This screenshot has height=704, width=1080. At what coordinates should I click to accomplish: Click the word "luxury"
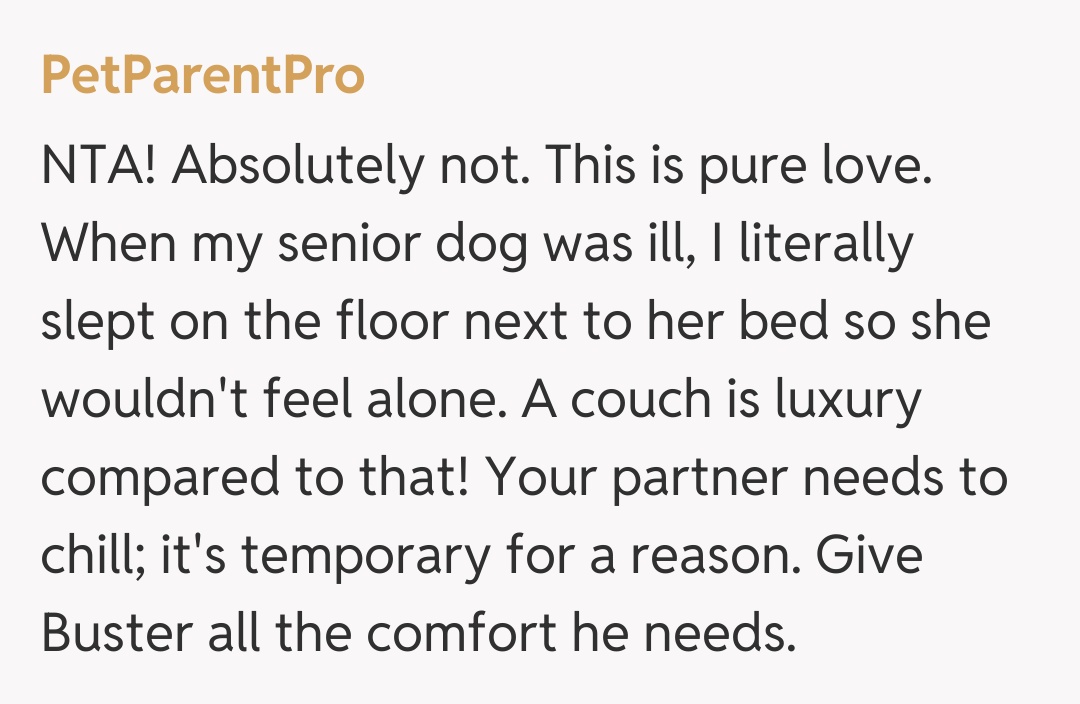pos(849,402)
